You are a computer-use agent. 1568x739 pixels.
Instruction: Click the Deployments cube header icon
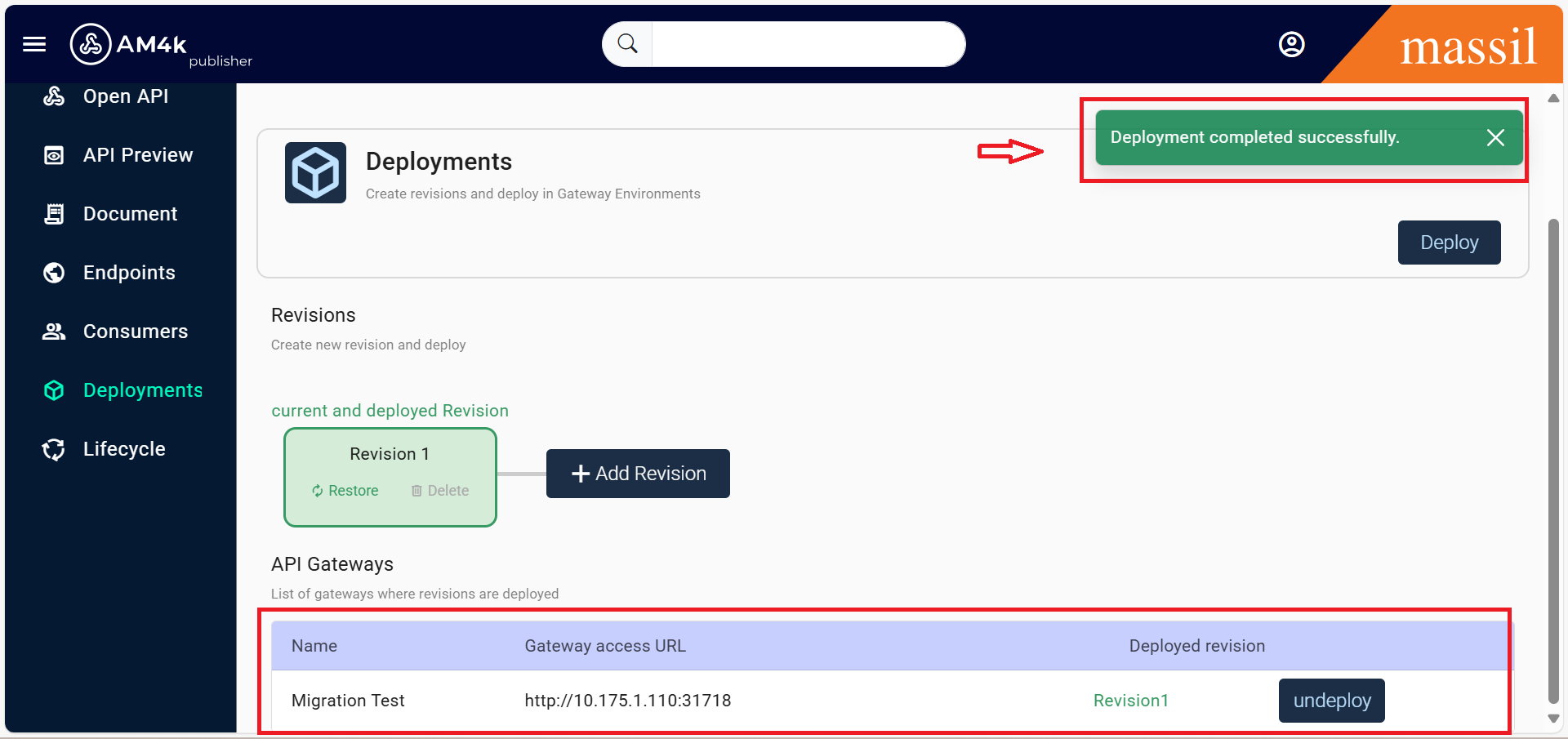pos(315,173)
